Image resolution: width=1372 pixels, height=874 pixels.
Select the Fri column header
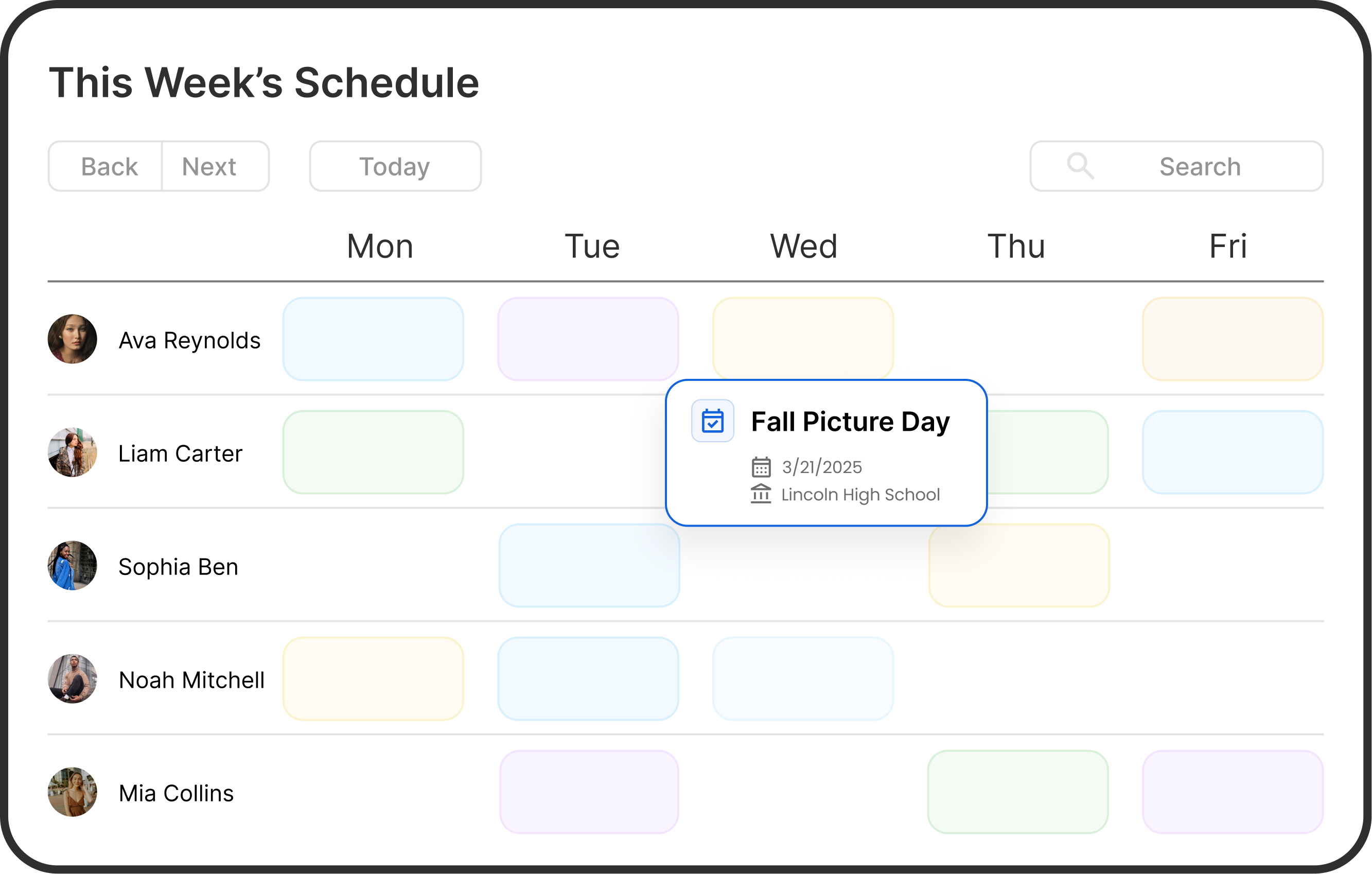click(1228, 246)
